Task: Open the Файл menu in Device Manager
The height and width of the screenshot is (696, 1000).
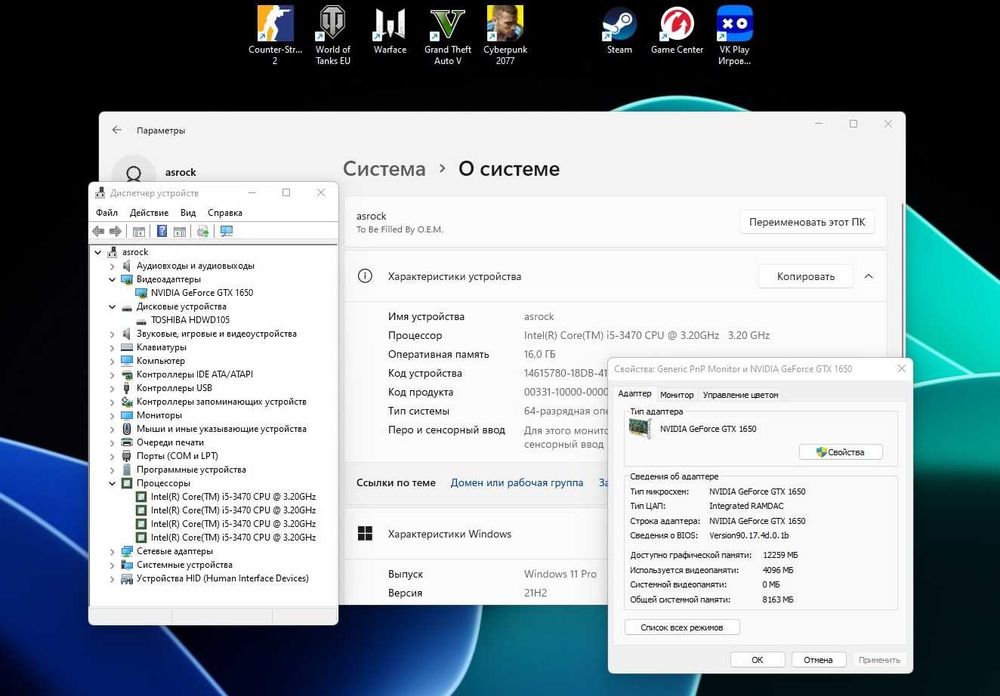Action: pyautogui.click(x=107, y=212)
